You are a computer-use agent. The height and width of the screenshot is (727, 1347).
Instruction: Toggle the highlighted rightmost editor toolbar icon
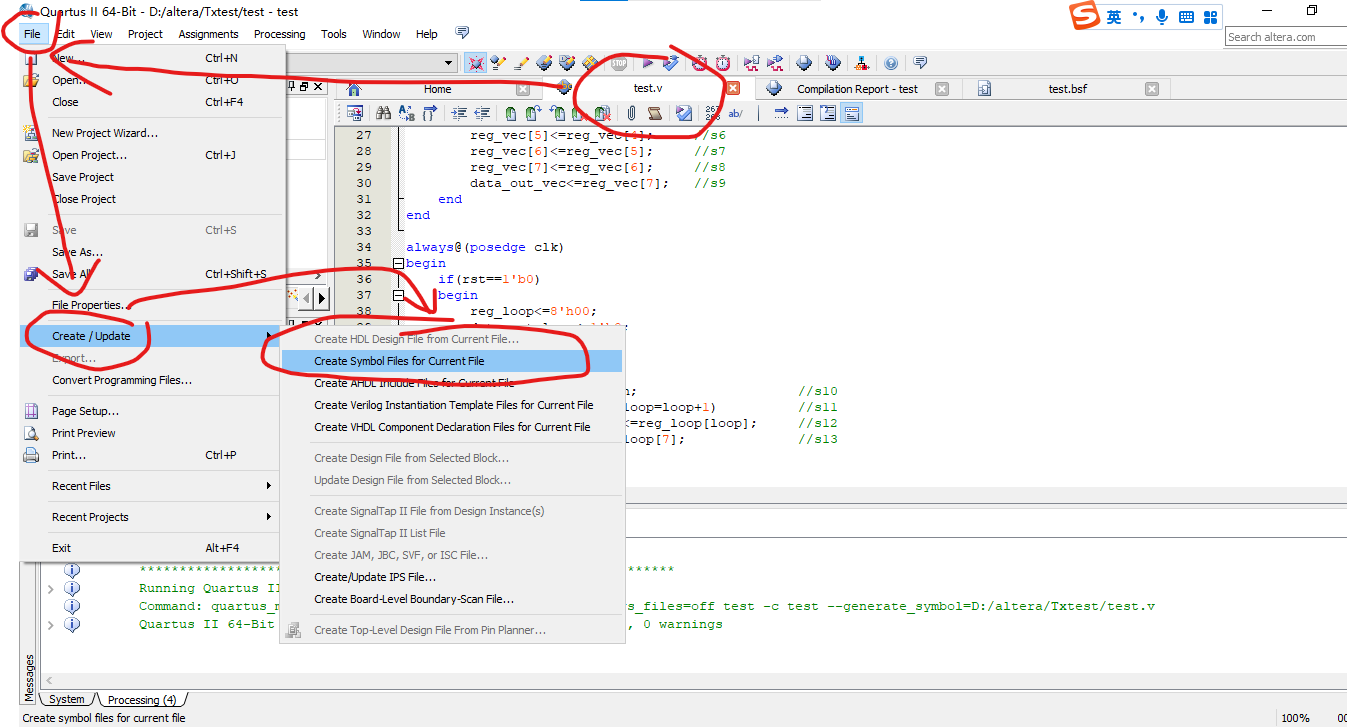[852, 113]
